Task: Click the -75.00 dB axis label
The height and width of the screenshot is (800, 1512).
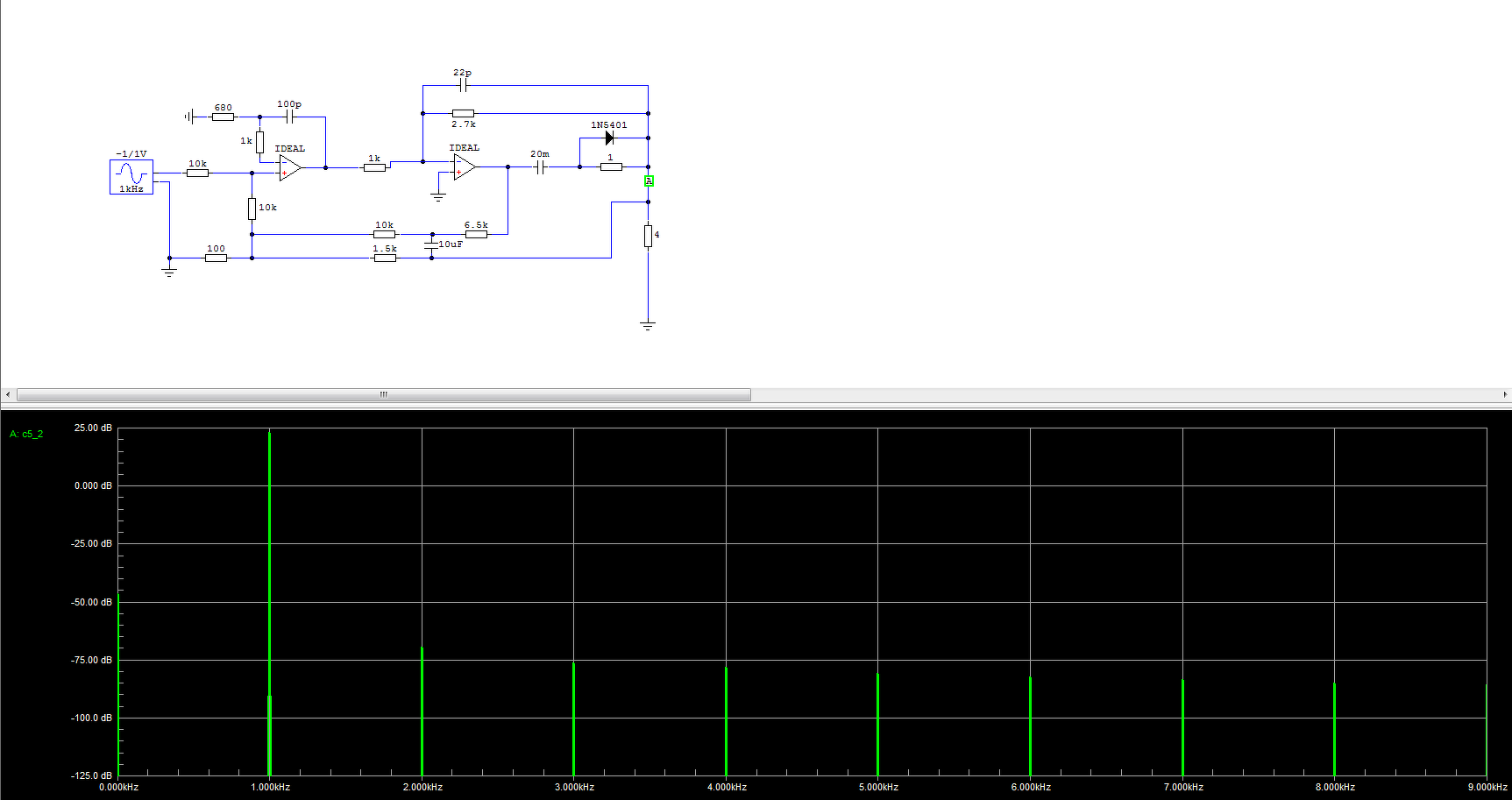Action: (92, 660)
